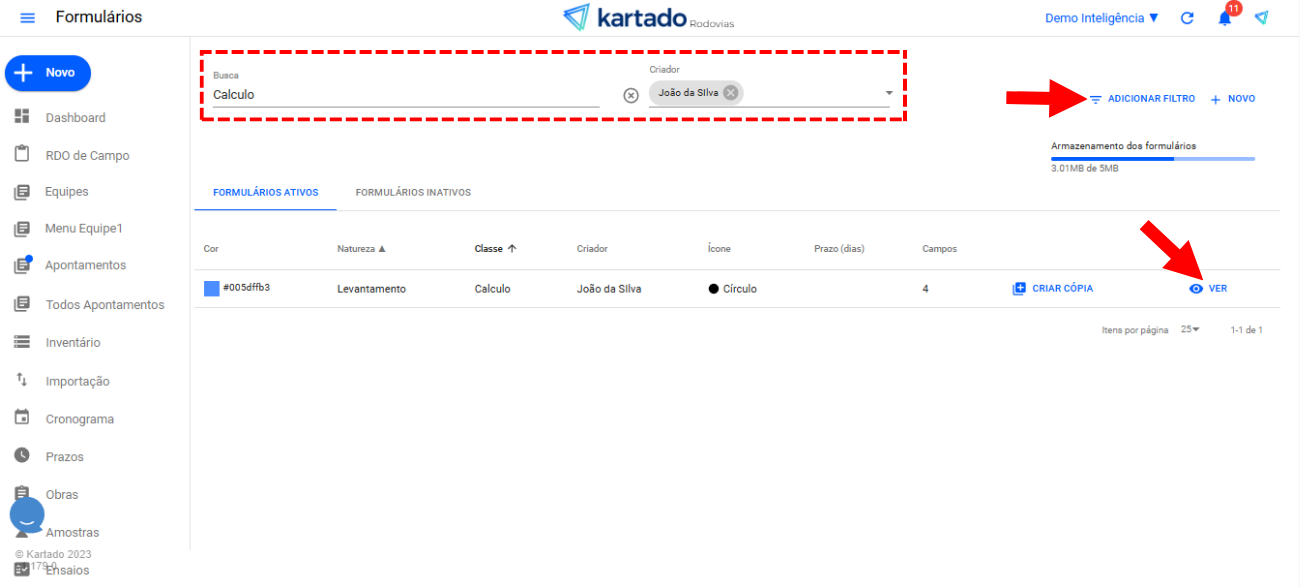Open the chat support bubble
1301x587 pixels.
pyautogui.click(x=27, y=515)
